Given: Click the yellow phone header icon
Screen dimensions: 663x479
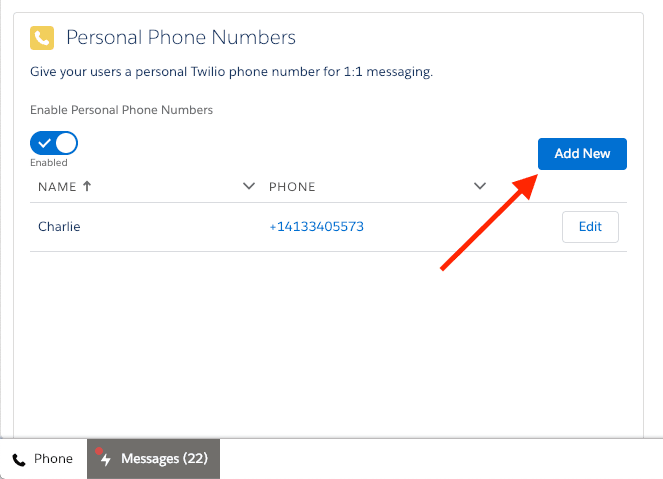Looking at the screenshot, I should coord(42,38).
